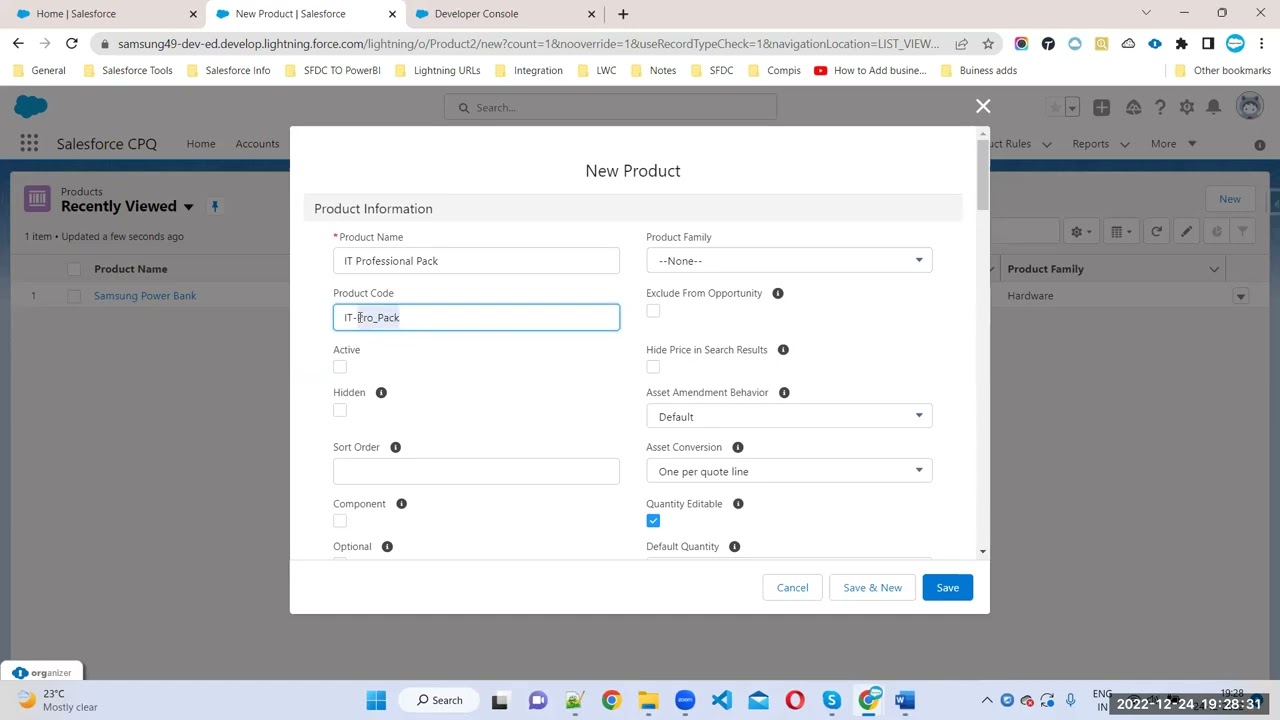Show info for Asset Amendment Behavior

click(784, 393)
